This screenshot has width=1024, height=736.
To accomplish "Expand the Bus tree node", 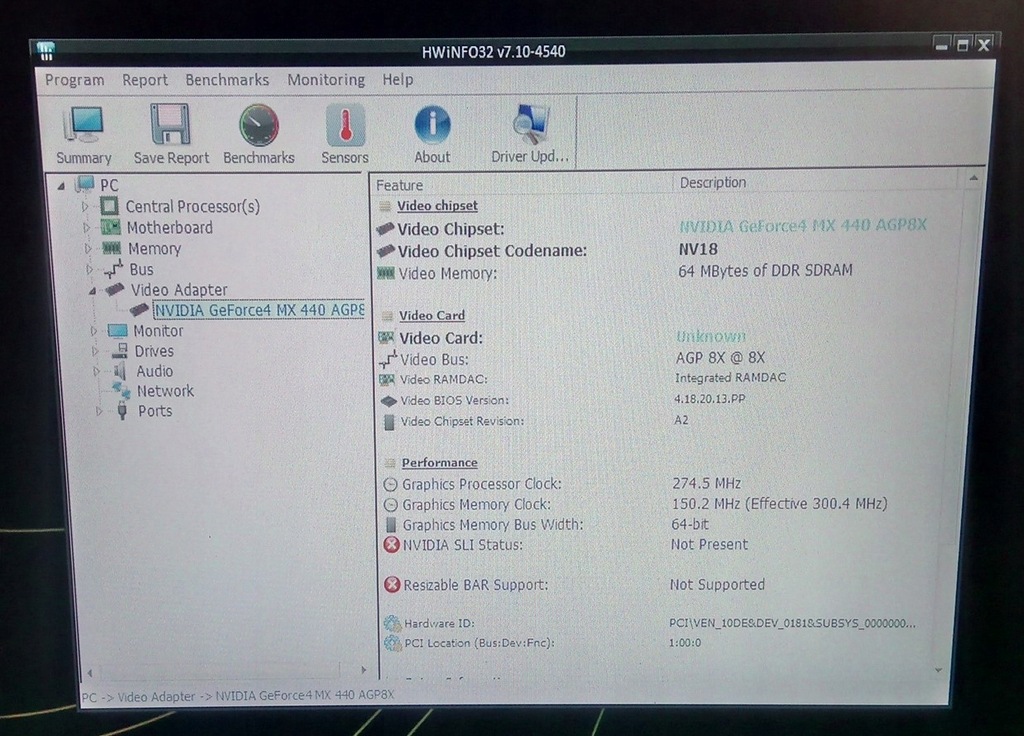I will click(x=89, y=269).
